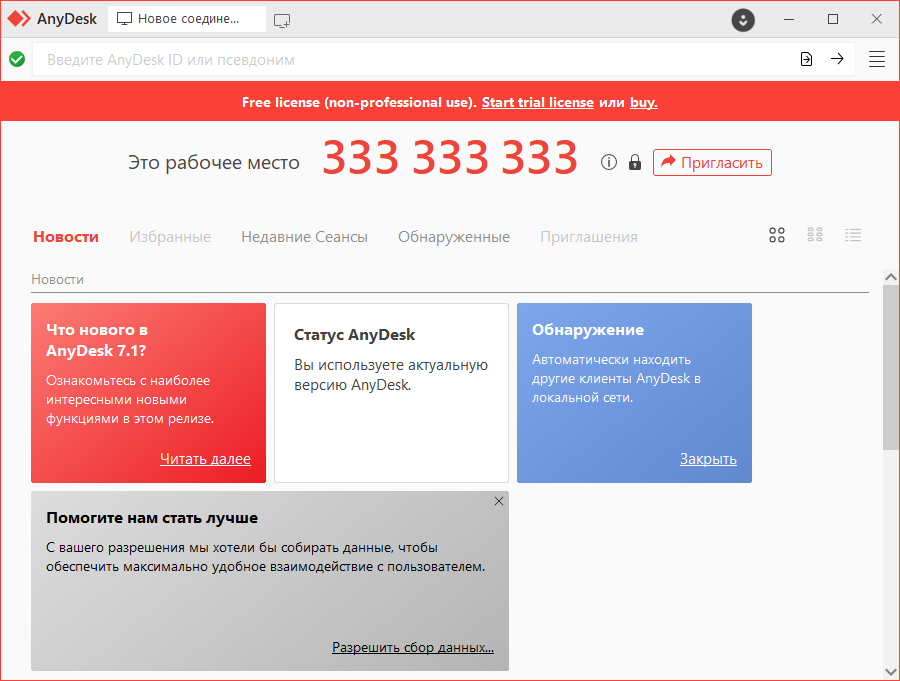The image size is (900, 681).
Task: Dismiss the Обнаружение card via Закрыть
Action: 708,458
